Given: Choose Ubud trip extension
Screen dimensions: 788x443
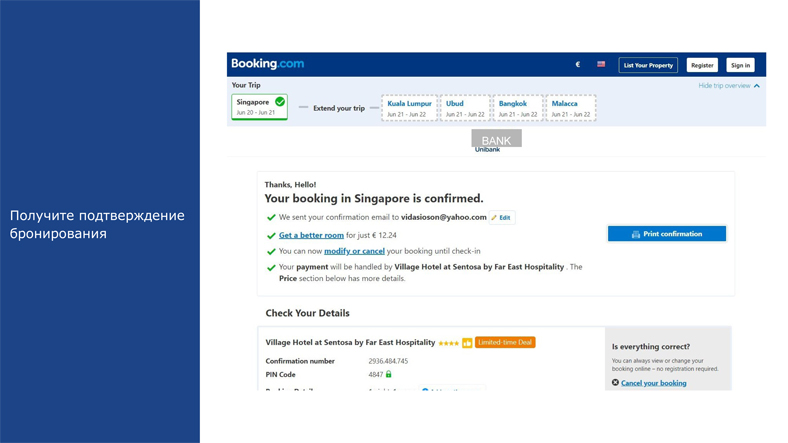Looking at the screenshot, I should (x=465, y=107).
